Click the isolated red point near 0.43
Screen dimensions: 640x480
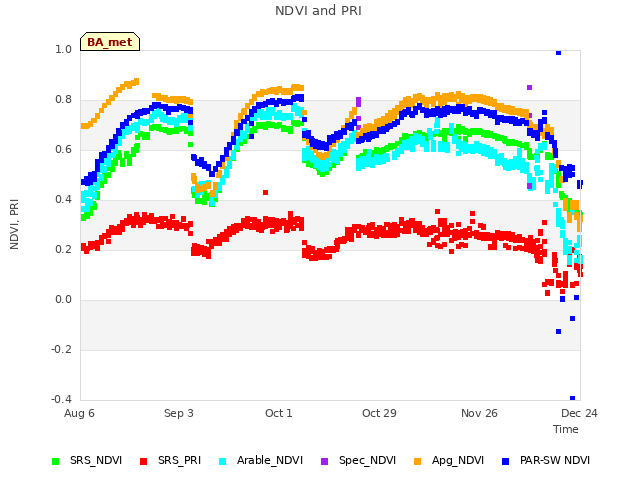[266, 192]
